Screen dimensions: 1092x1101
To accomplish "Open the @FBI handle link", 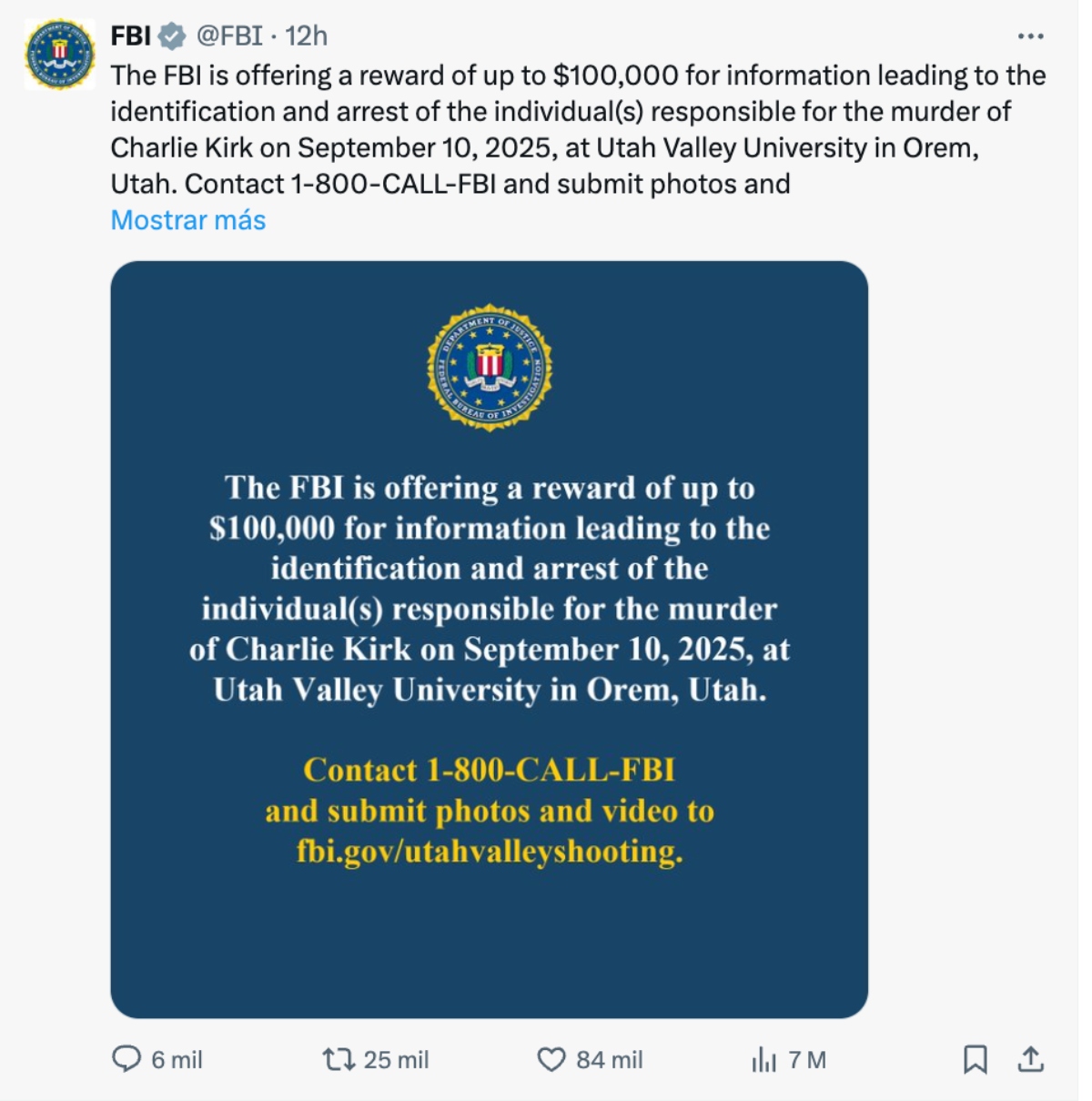I will pyautogui.click(x=229, y=35).
